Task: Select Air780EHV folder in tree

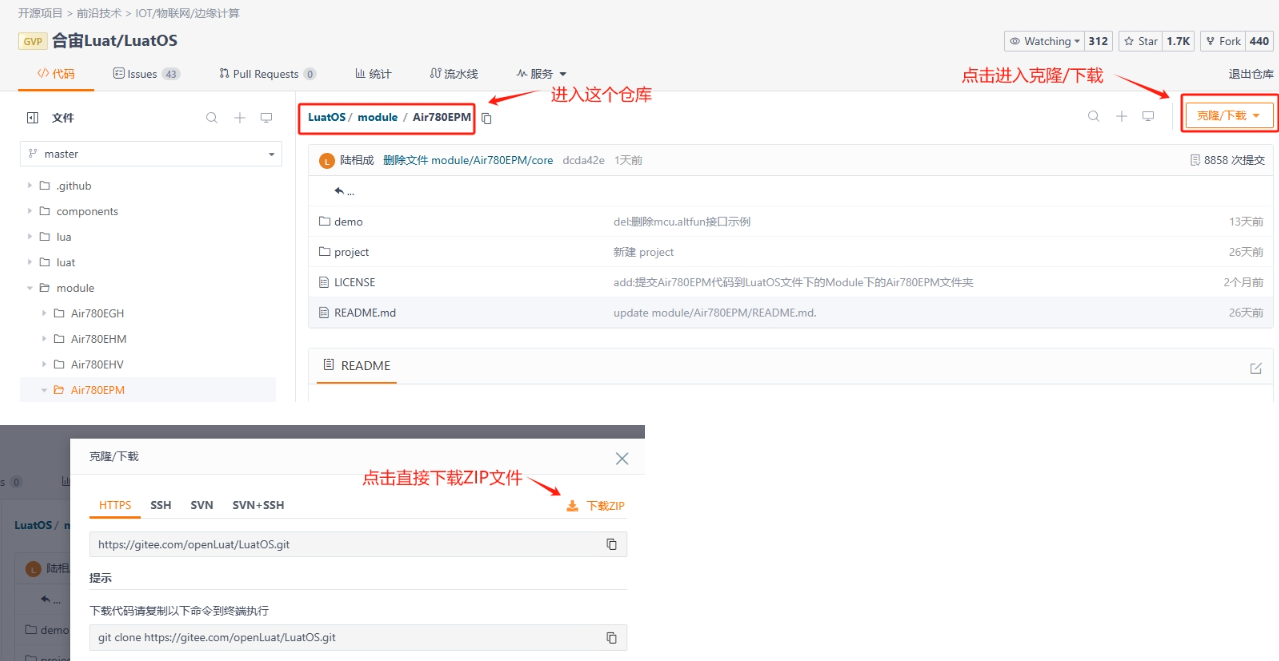Action: 97,364
